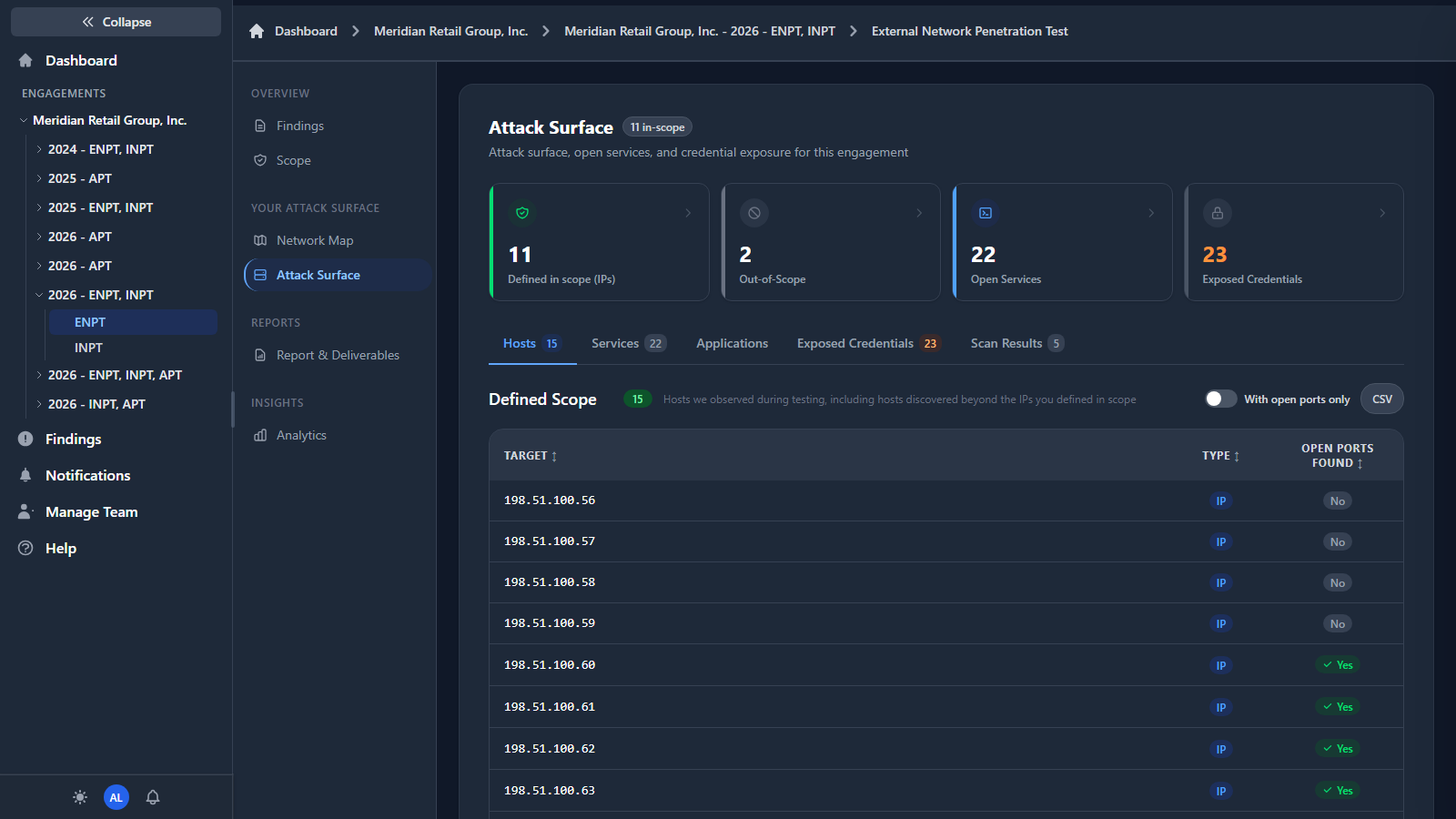Open the Defined in scope card arrow

pos(688,213)
